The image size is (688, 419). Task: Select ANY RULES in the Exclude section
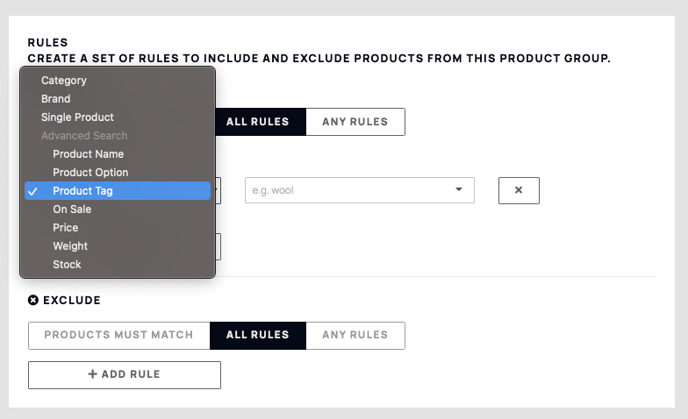click(x=355, y=335)
